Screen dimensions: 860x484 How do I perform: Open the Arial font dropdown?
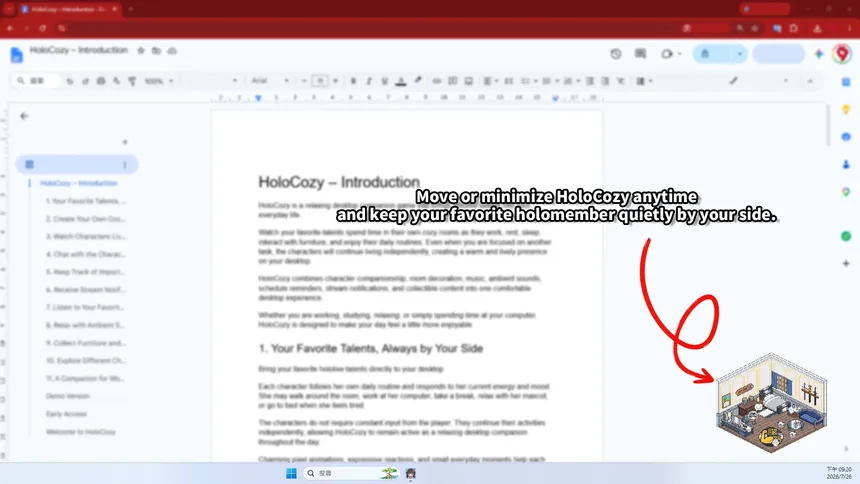coord(270,81)
